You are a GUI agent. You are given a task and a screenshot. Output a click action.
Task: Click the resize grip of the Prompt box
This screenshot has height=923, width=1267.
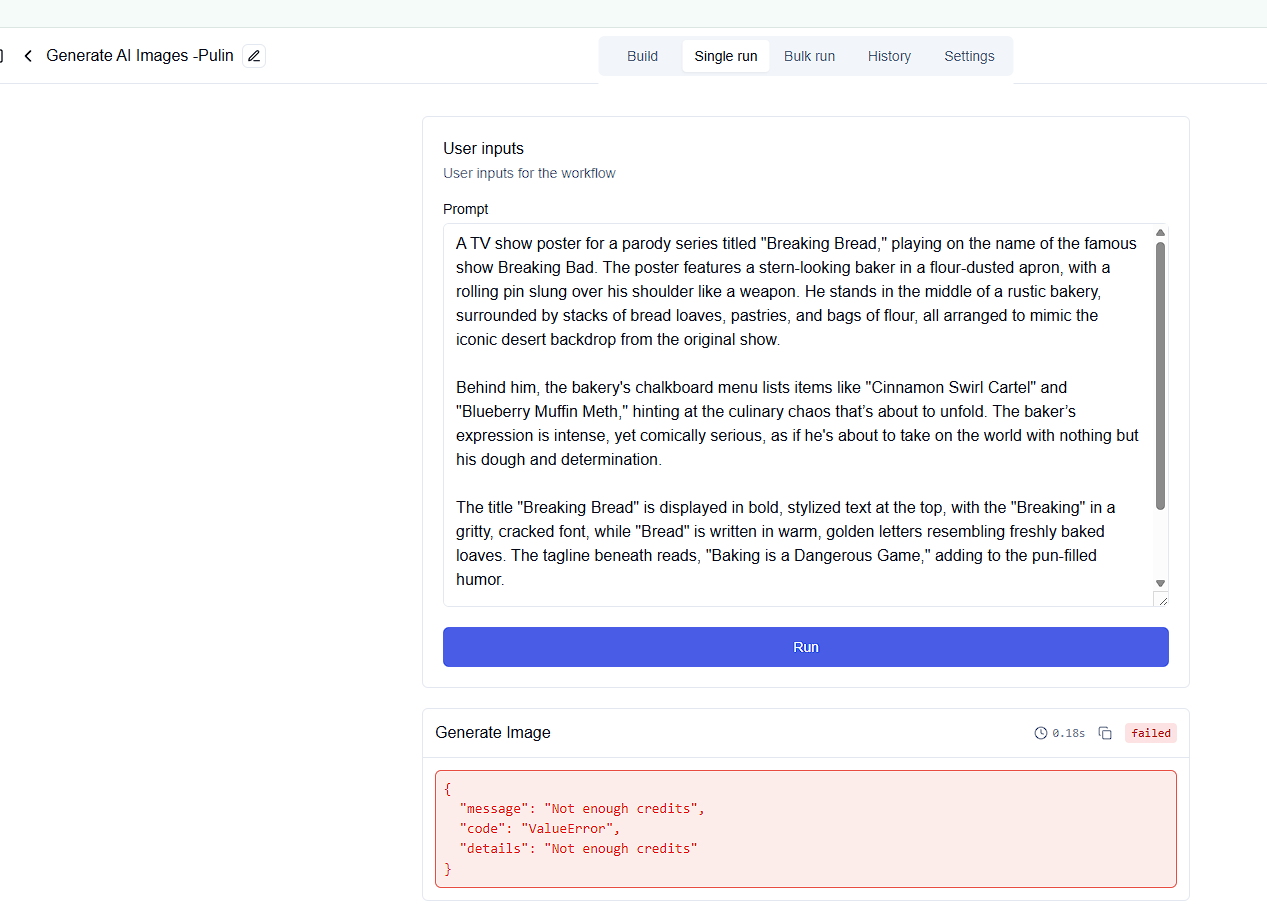pos(1160,599)
